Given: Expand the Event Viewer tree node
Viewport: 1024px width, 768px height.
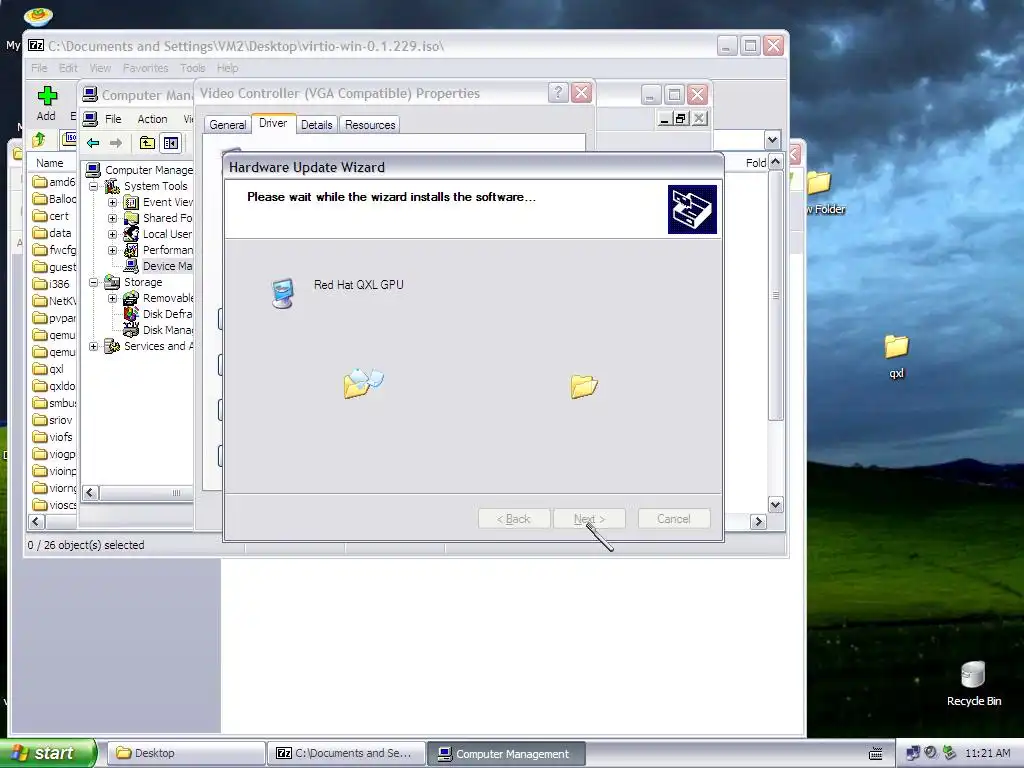Looking at the screenshot, I should point(112,202).
